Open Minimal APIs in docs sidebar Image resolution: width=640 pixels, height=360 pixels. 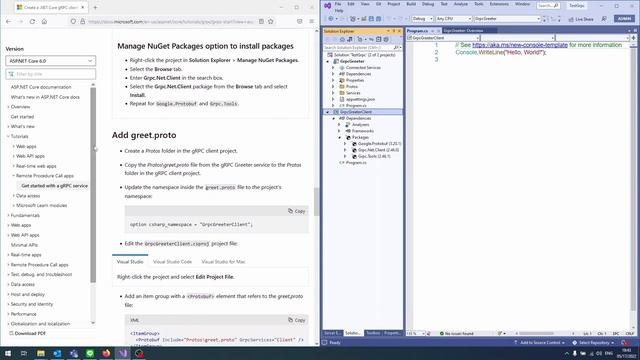tap(24, 245)
